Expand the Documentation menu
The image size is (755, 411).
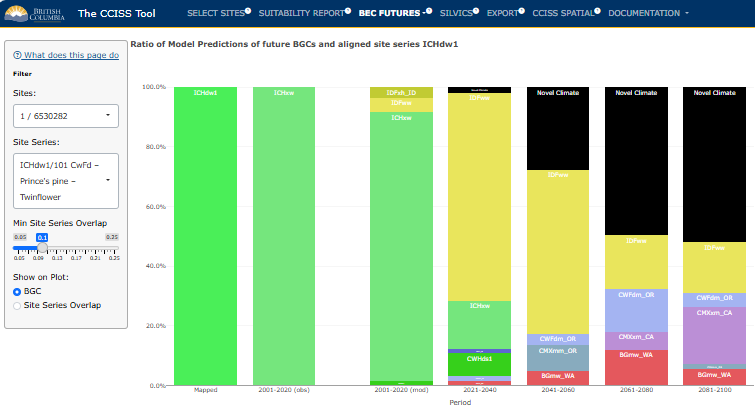point(648,13)
